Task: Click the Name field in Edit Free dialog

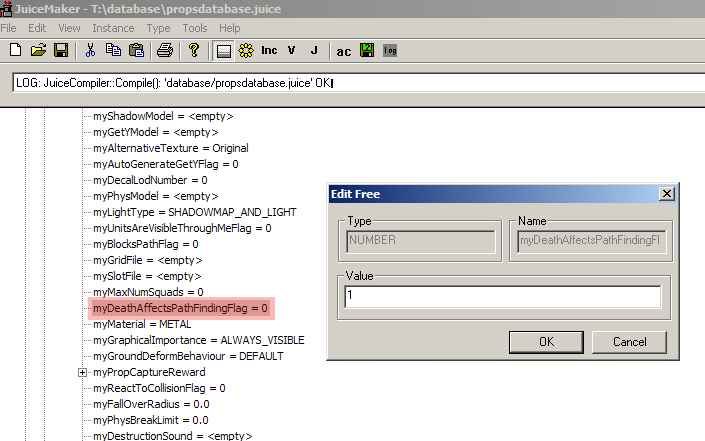Action: (591, 241)
